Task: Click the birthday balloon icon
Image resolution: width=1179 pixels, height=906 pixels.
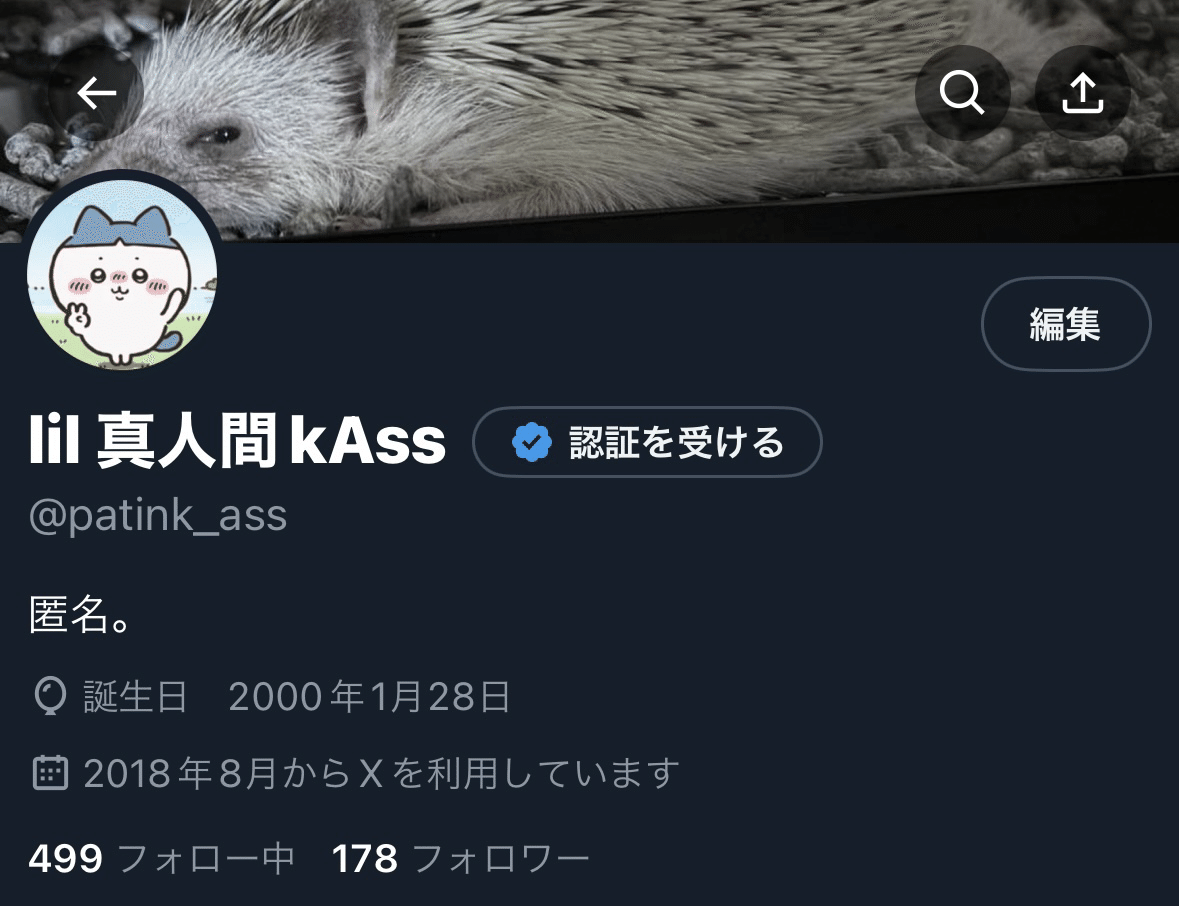Action: pos(50,696)
